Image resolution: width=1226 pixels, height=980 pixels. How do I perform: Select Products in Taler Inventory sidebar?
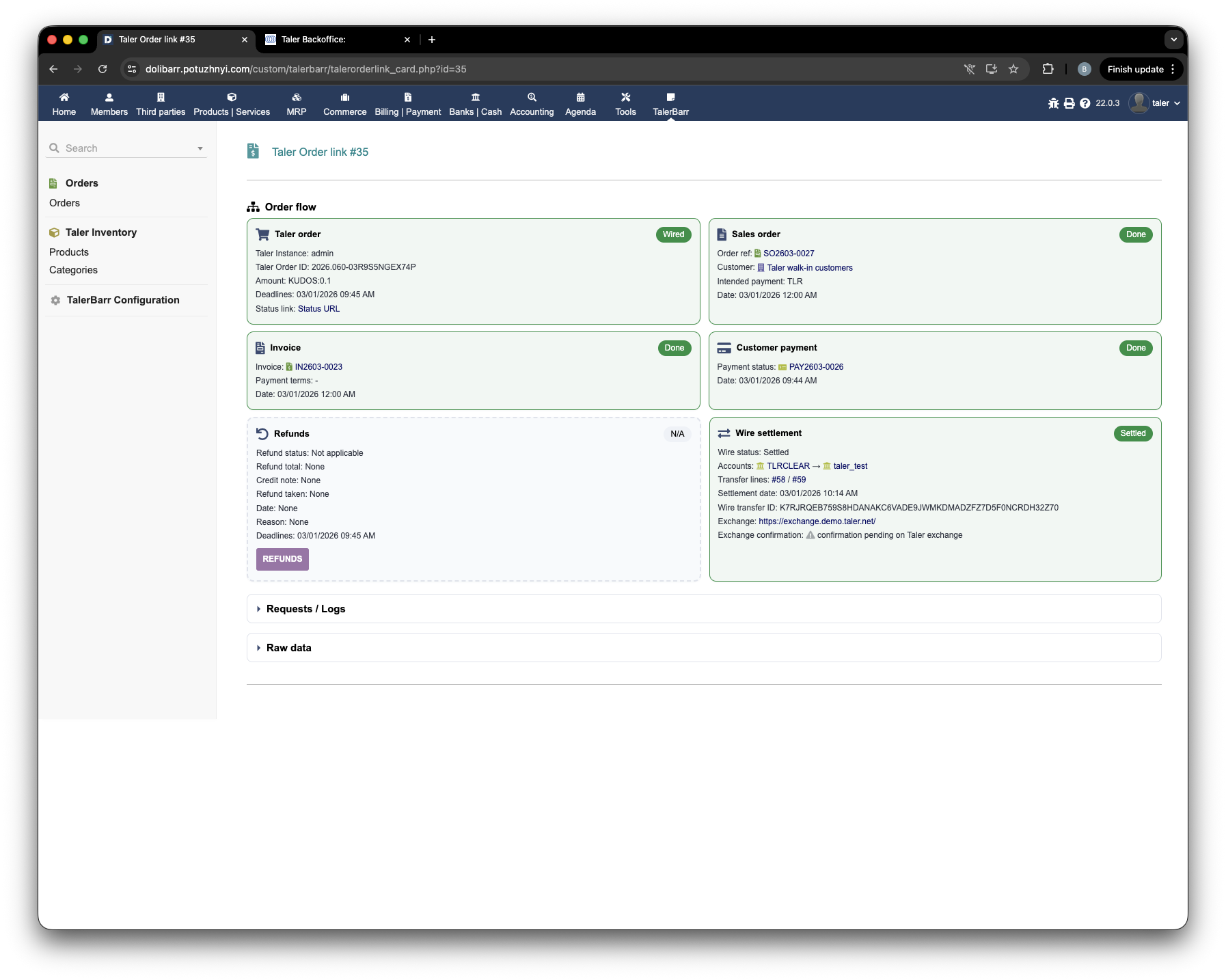tap(69, 252)
